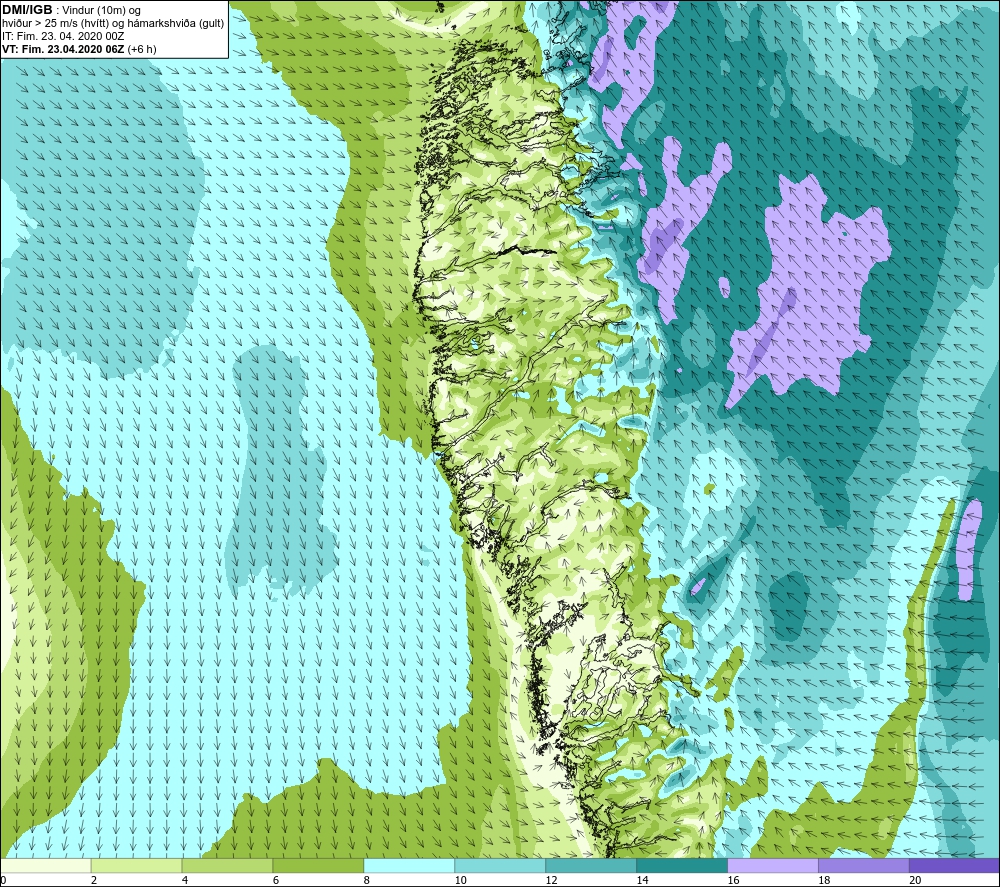Click the legend scale value 16
The width and height of the screenshot is (1000, 887).
coord(733,880)
